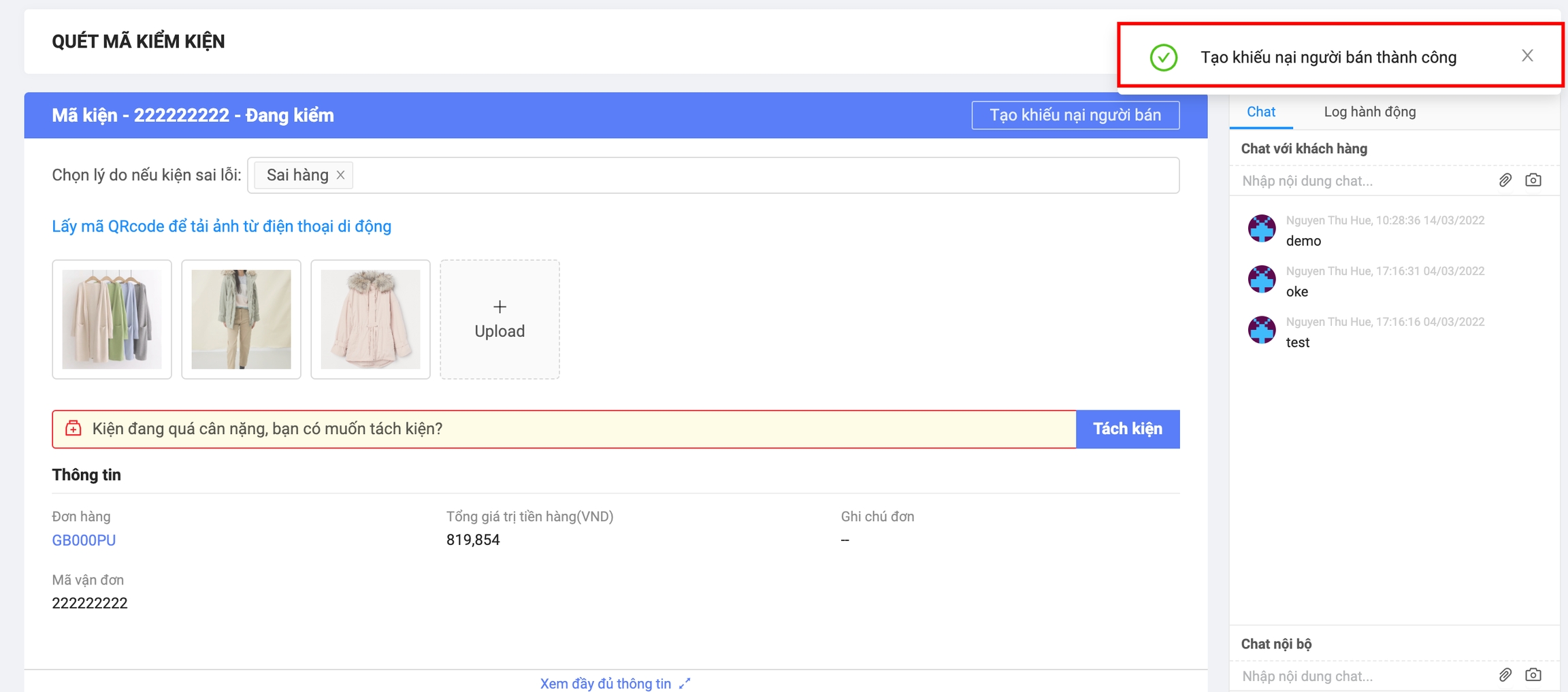Focus the customer chat input field
Screen dimensions: 1568x692
coord(1361,181)
